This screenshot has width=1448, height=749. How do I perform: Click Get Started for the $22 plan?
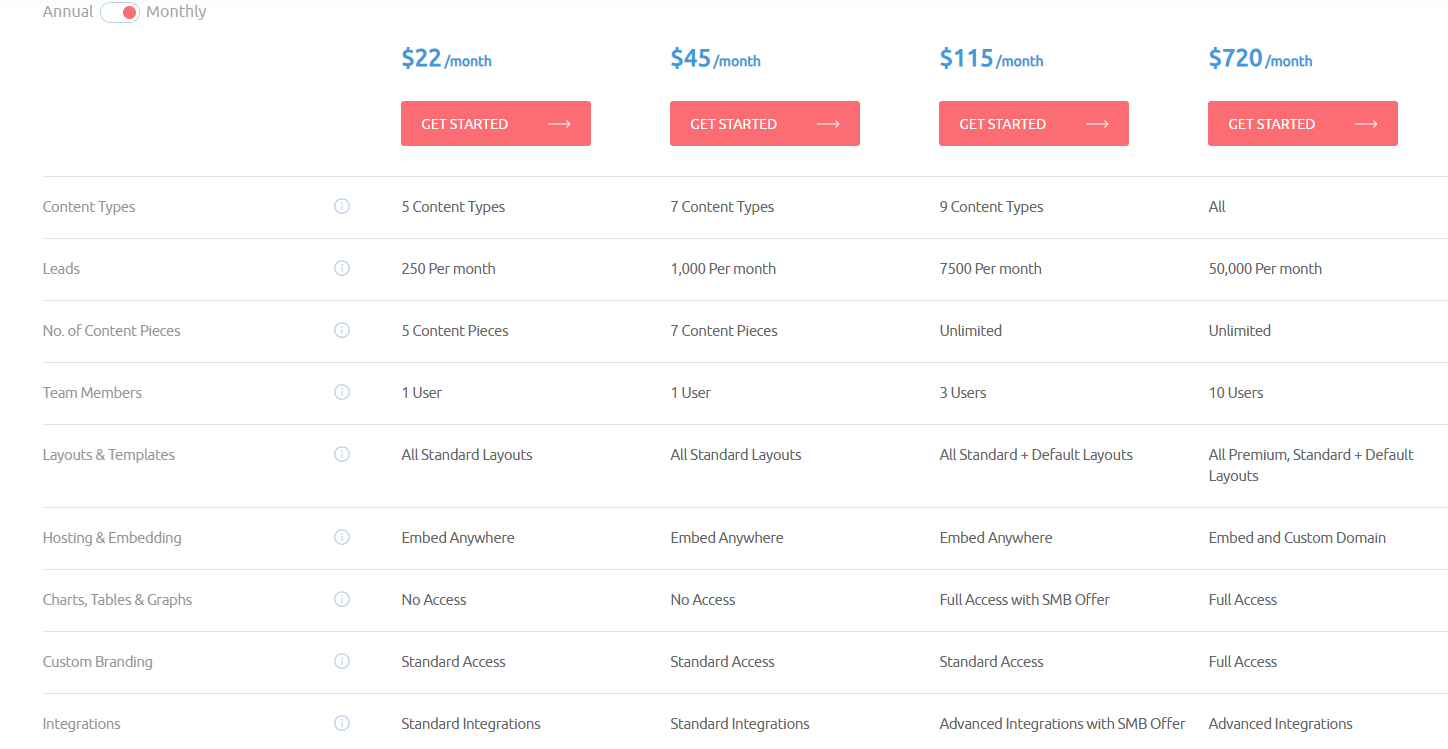coord(496,124)
